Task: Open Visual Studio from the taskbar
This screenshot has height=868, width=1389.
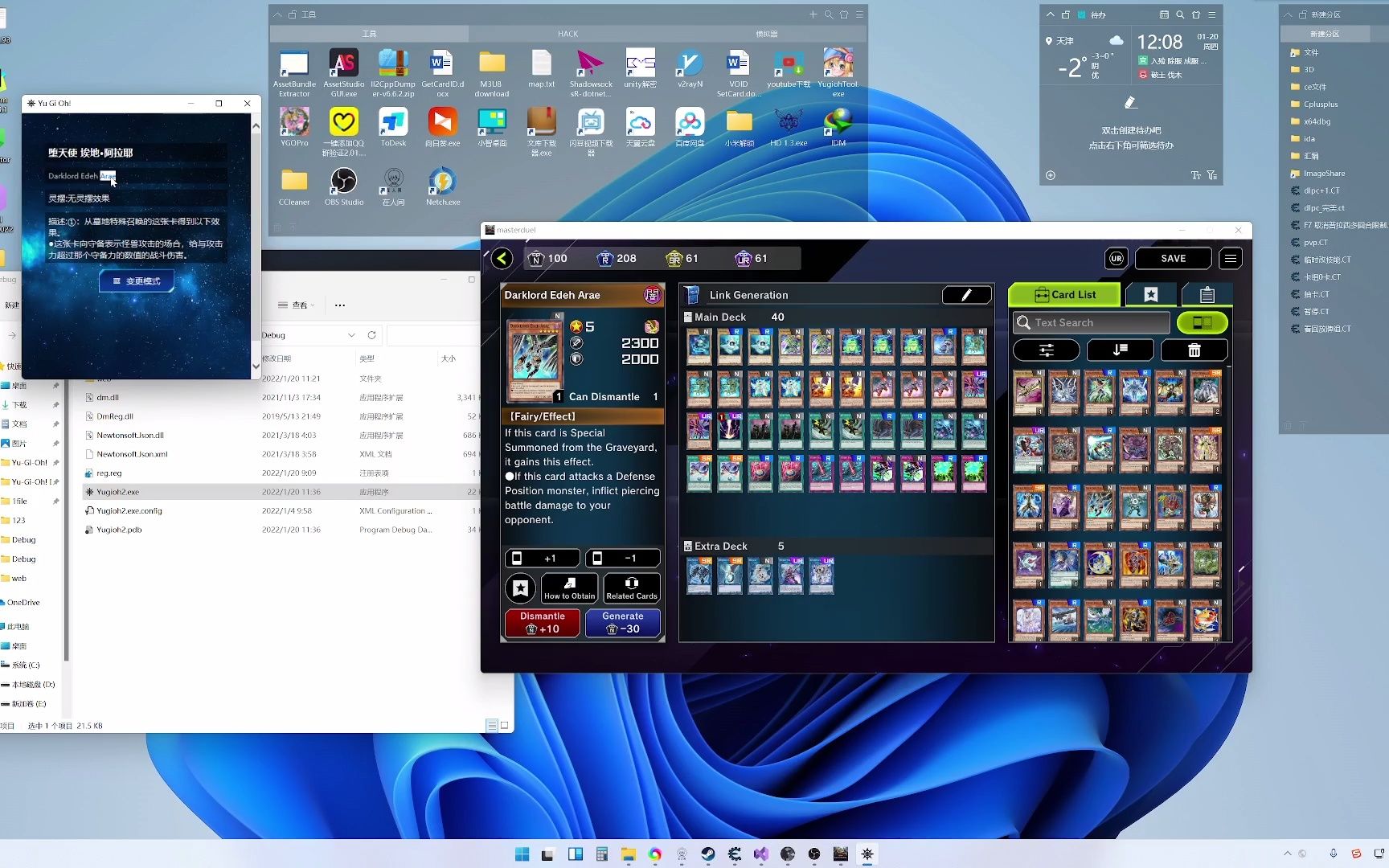Action: [761, 854]
